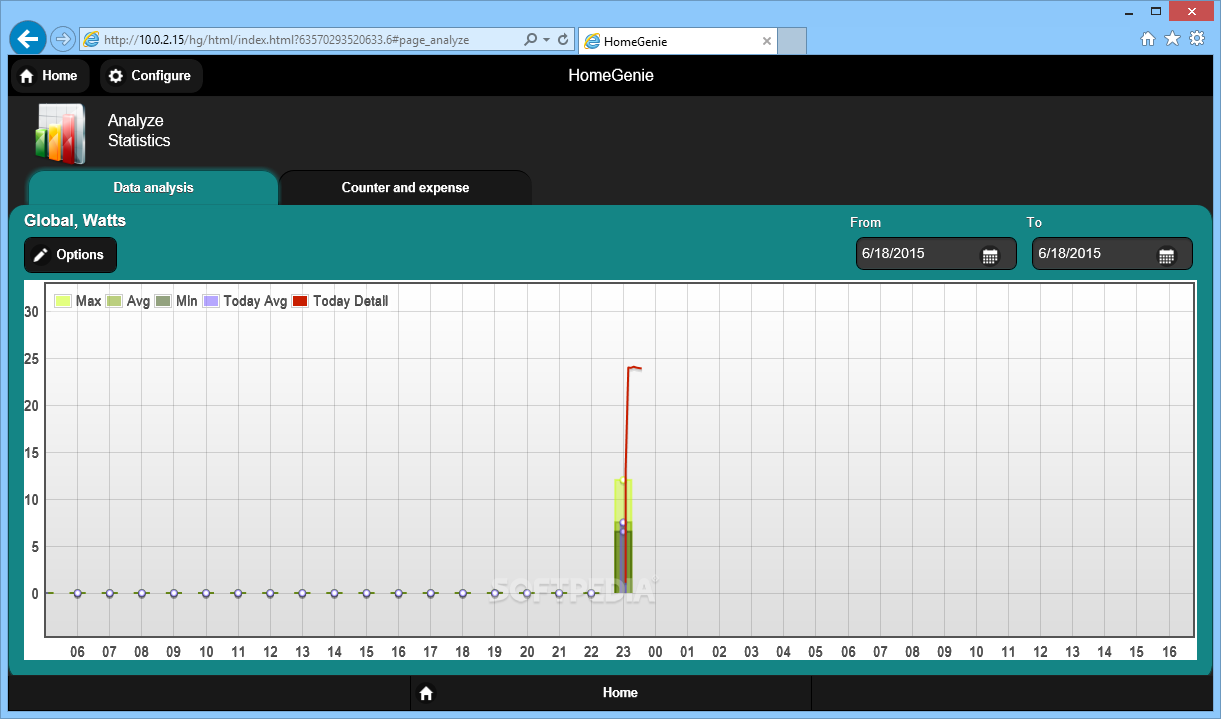1221x719 pixels.
Task: Toggle the Max legend swatch
Action: (x=62, y=301)
